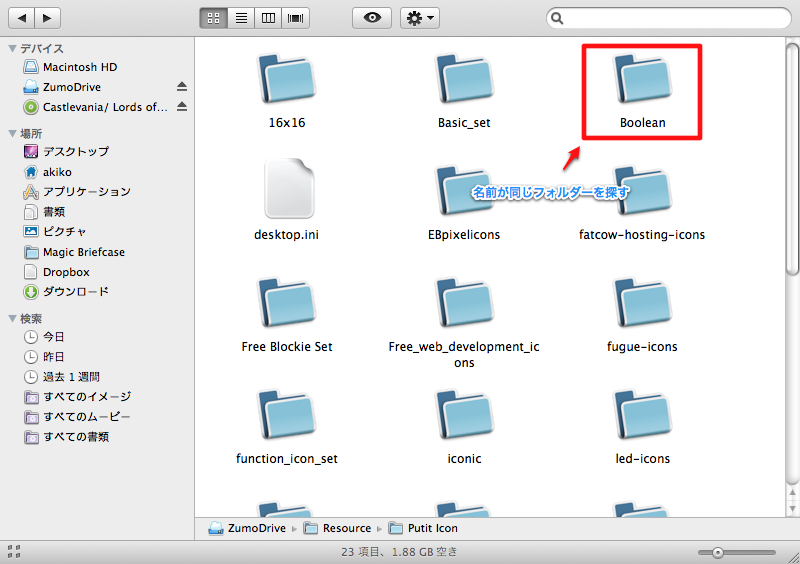Viewport: 800px width, 564px height.
Task: Collapse the 場所 sidebar section
Action: (13, 133)
